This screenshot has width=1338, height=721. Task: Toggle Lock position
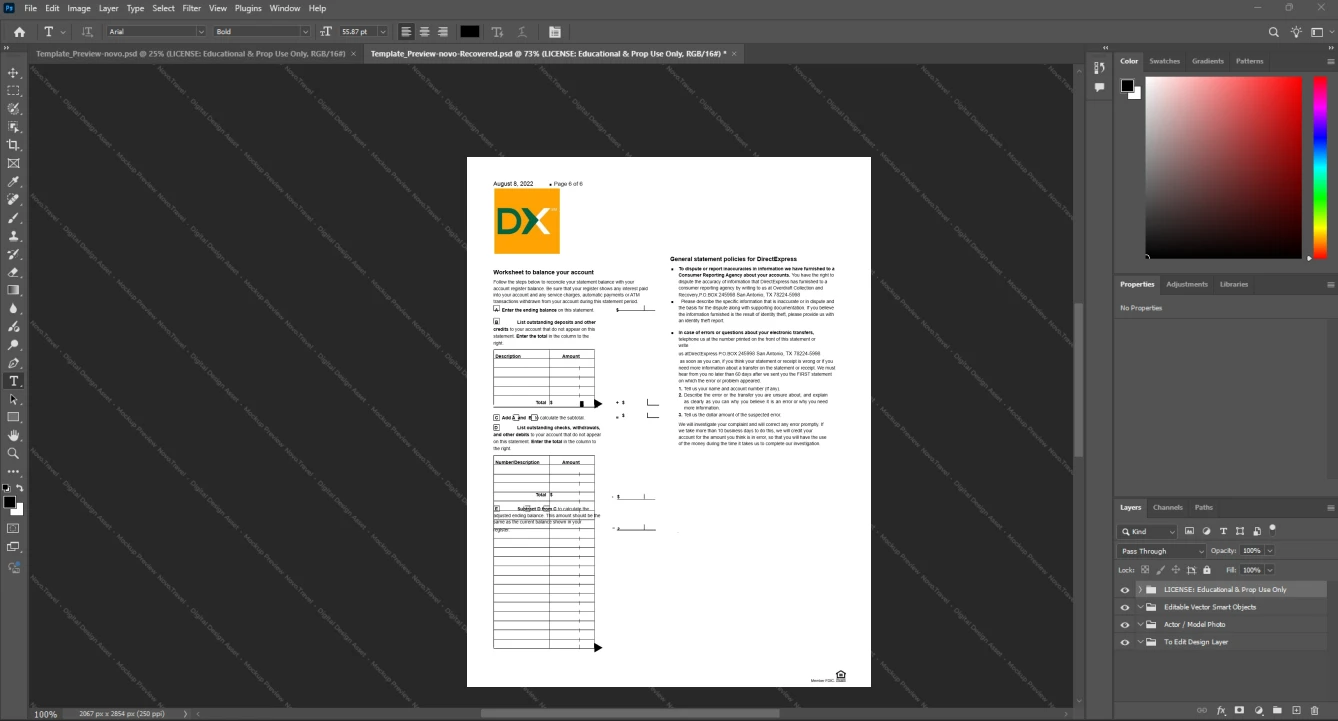coord(1175,569)
